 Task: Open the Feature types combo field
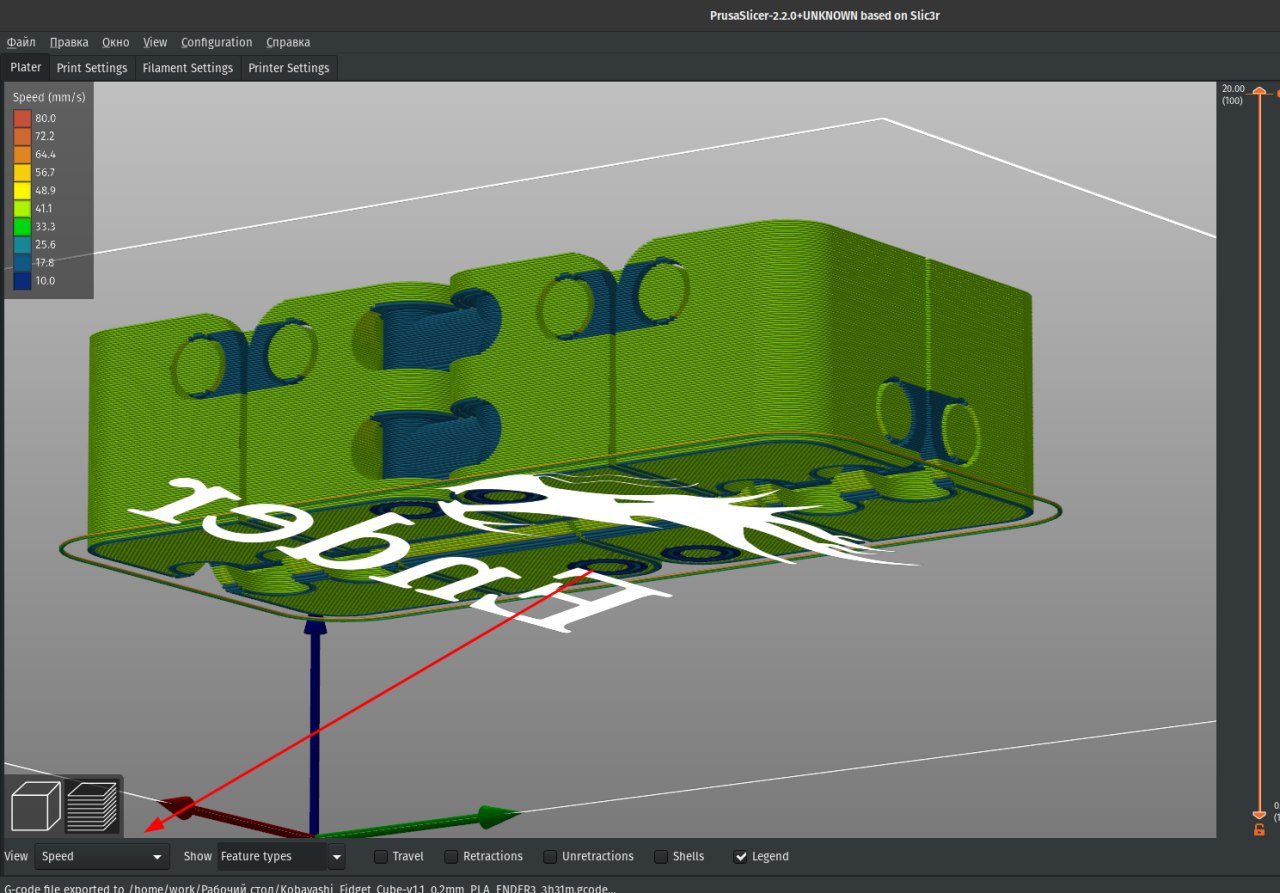(271, 857)
